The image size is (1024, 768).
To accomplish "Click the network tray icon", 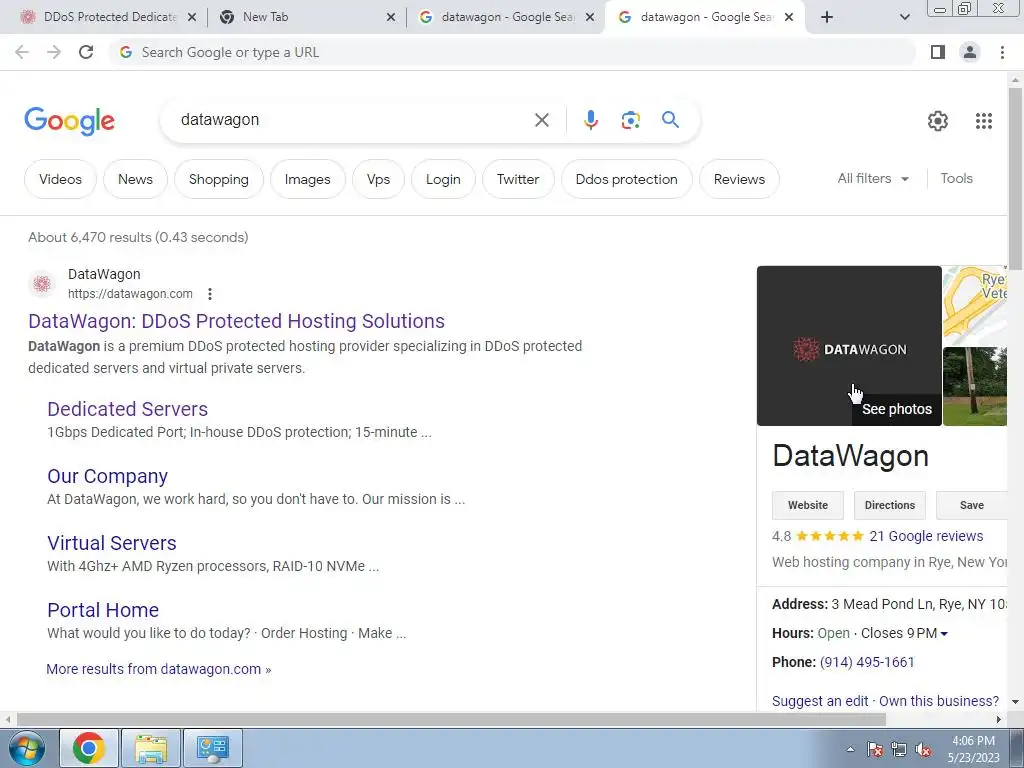I will point(899,749).
